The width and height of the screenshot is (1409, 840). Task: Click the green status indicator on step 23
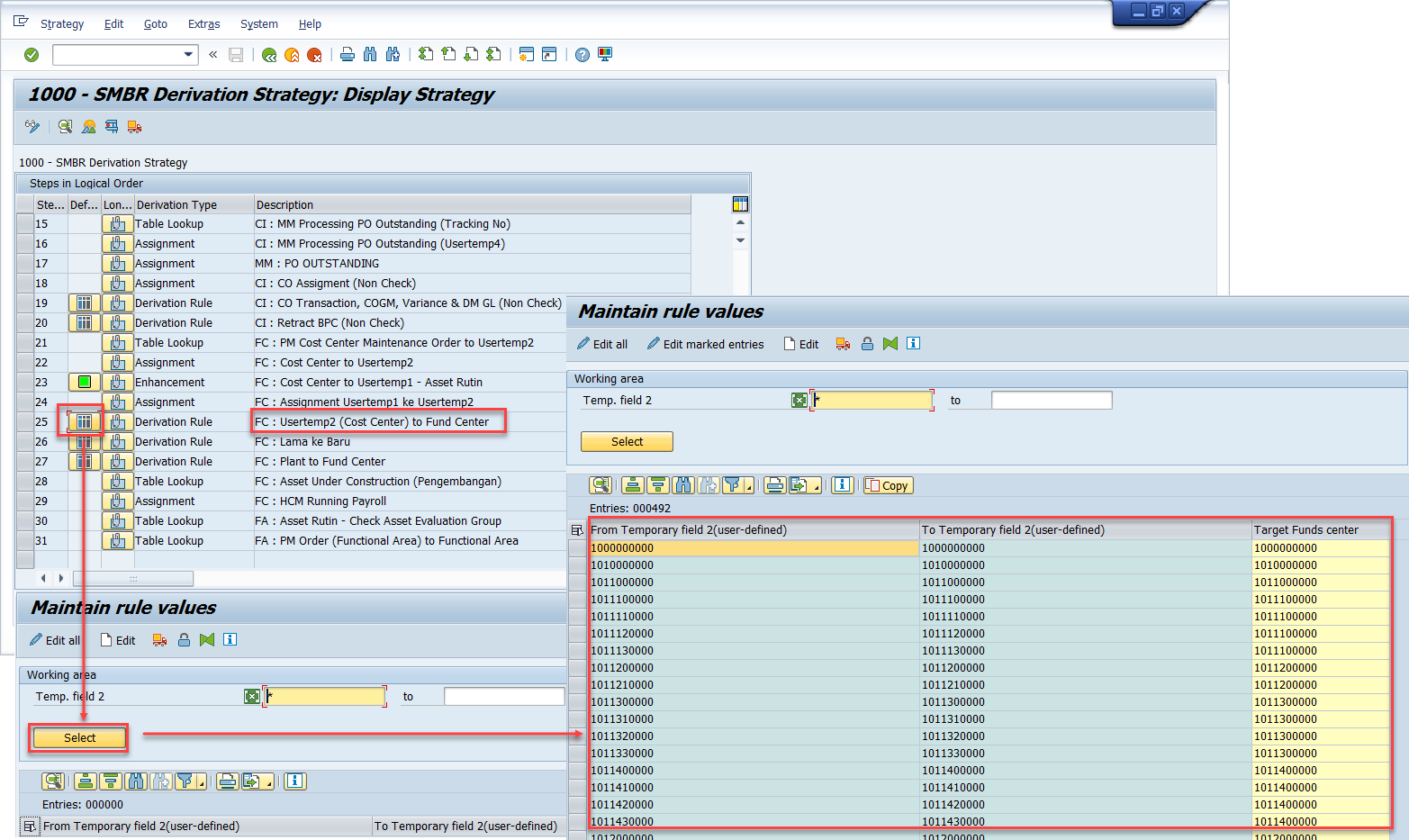pyautogui.click(x=84, y=382)
